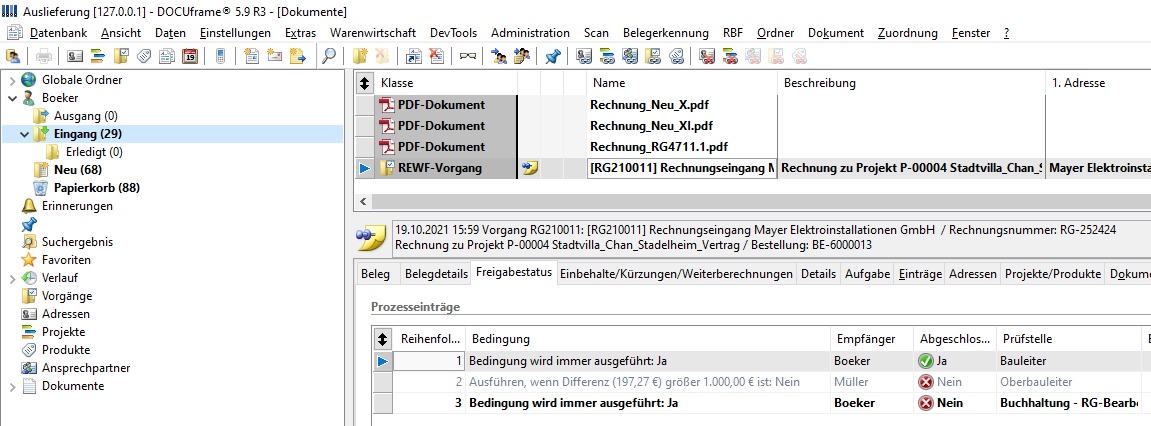Open the calendar icon showing 19
This screenshot has width=1151, height=426.
tap(189, 56)
